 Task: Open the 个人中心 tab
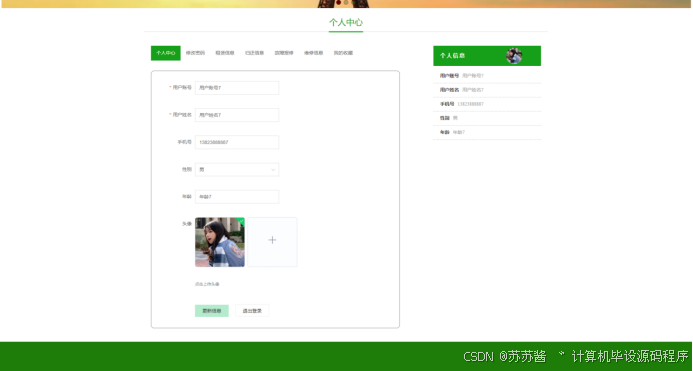(x=166, y=53)
